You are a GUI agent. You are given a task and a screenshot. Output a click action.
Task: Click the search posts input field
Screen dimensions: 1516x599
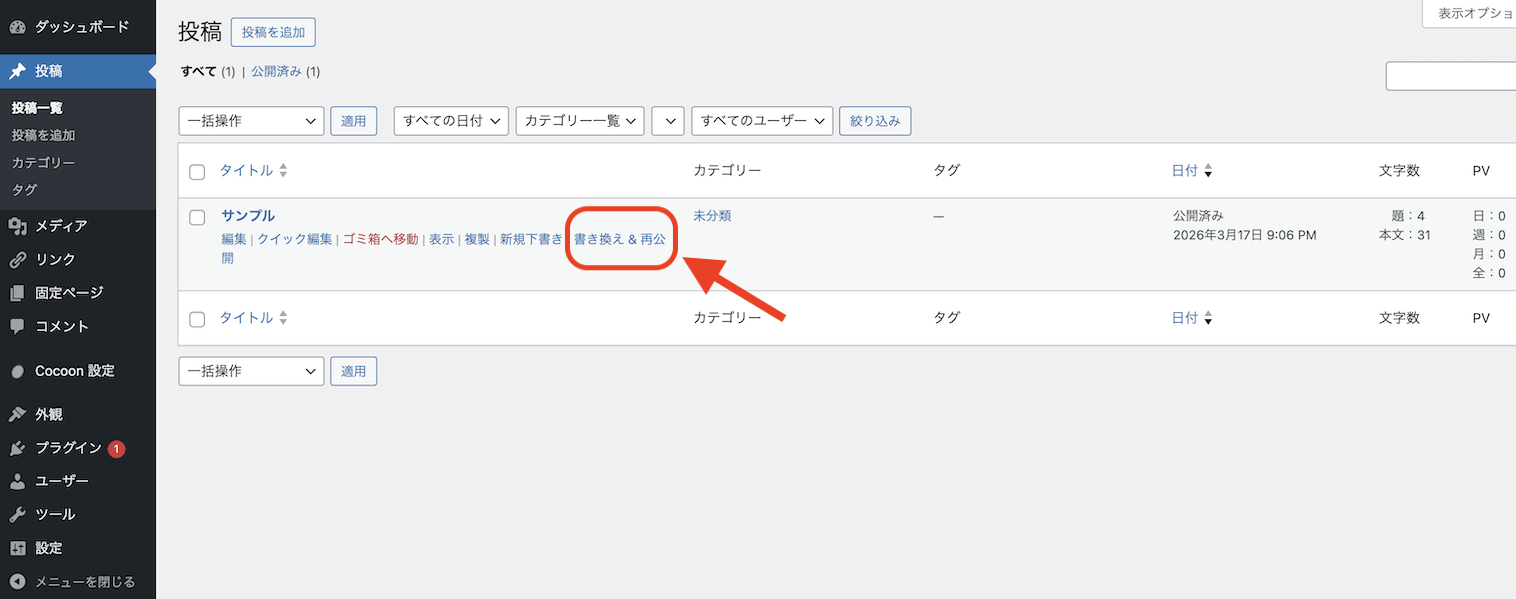pyautogui.click(x=1450, y=76)
